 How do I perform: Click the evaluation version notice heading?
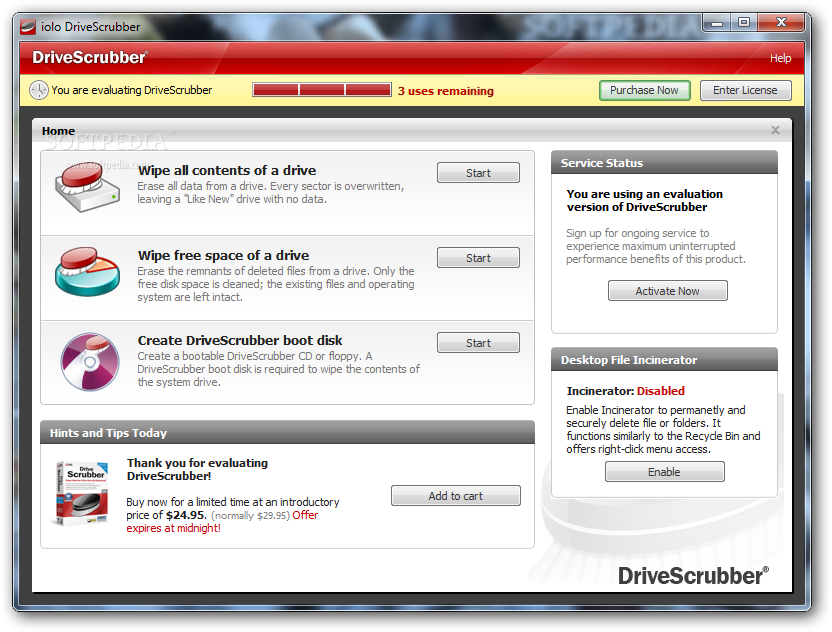pyautogui.click(x=645, y=201)
